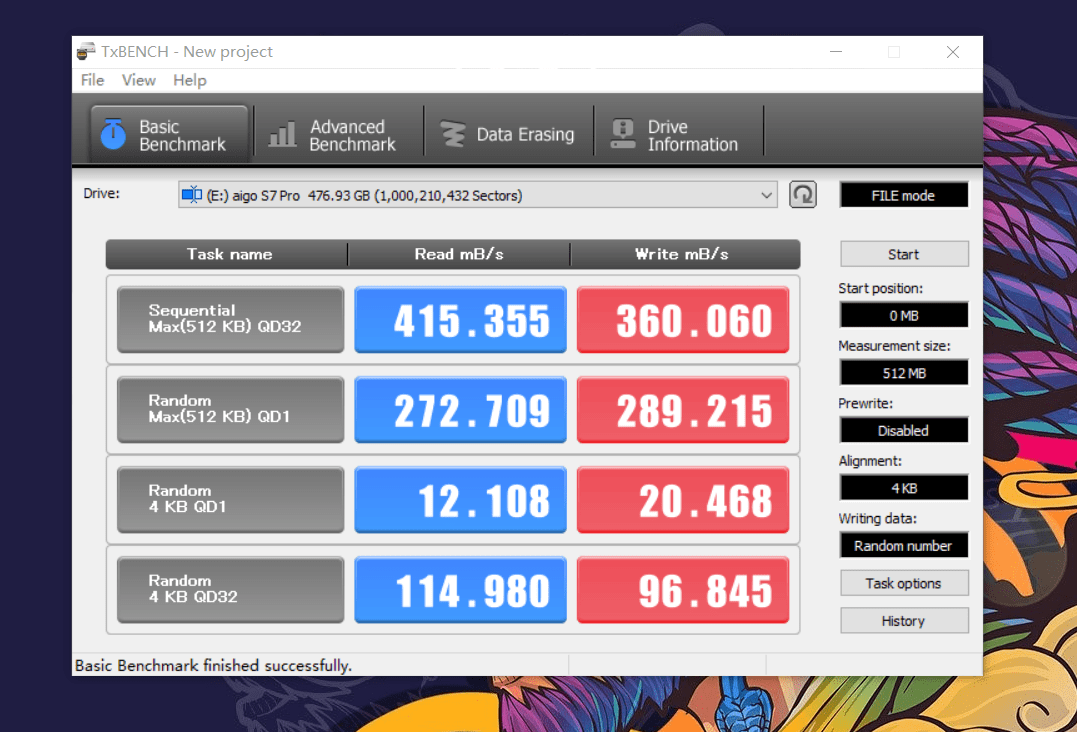Screen dimensions: 1077x732
Task: Expand the Drive selection dropdown arrow
Action: (x=766, y=196)
